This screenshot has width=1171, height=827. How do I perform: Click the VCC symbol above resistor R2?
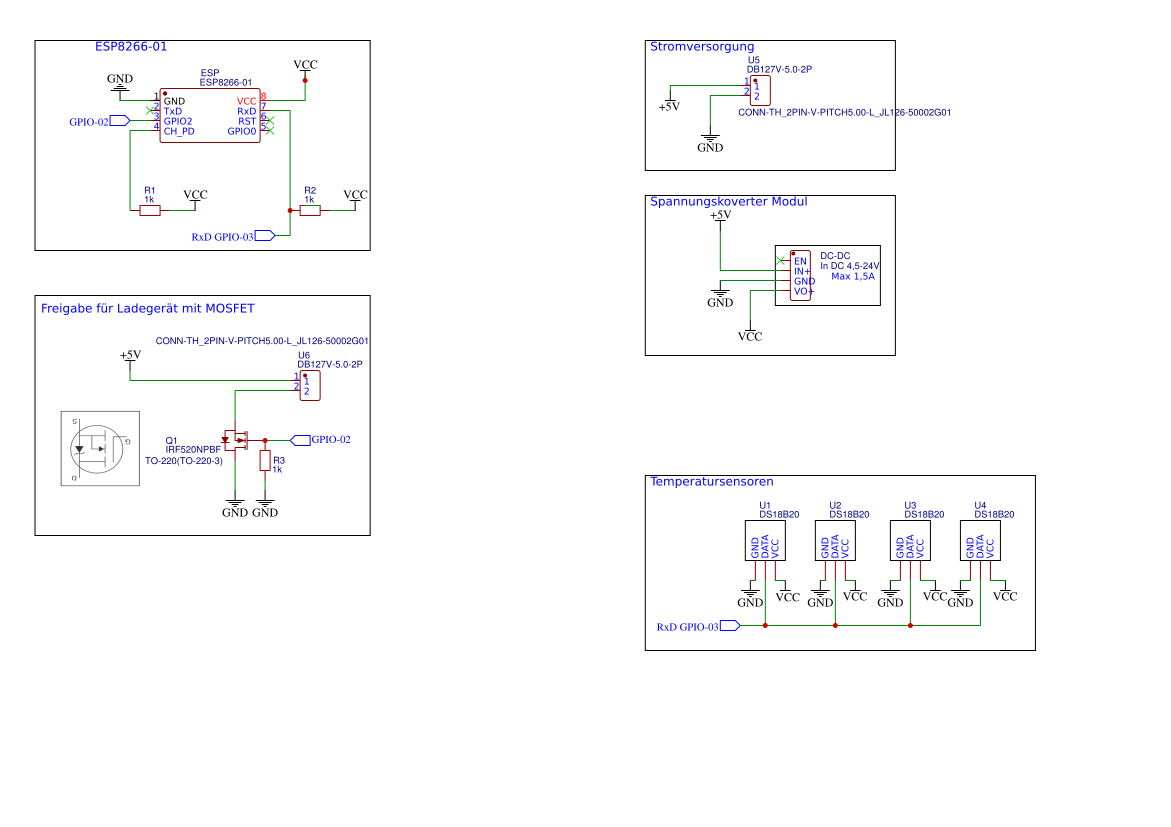[x=355, y=196]
